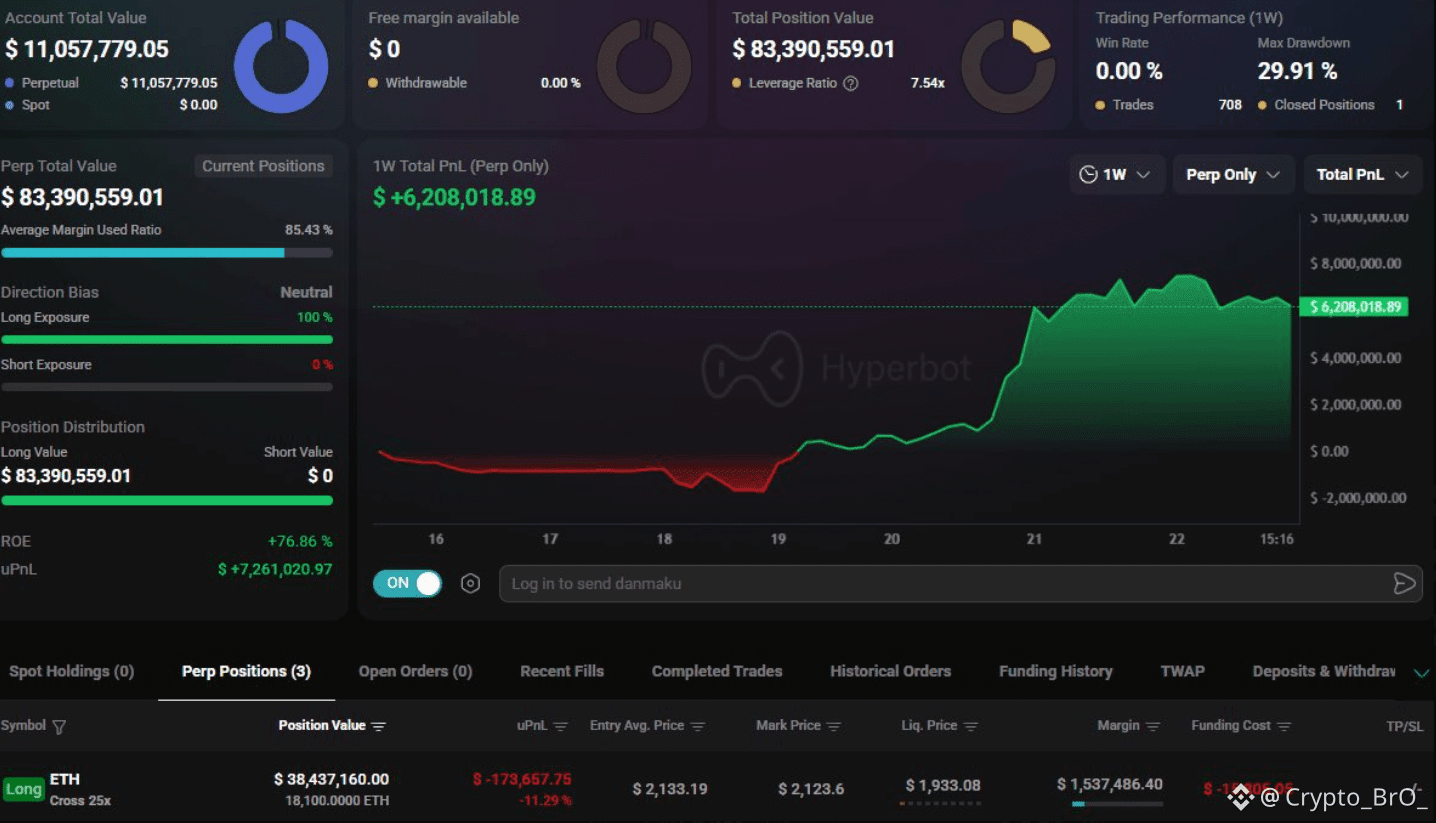Click the Account Total Value $ 11,057,779.05

(x=87, y=48)
